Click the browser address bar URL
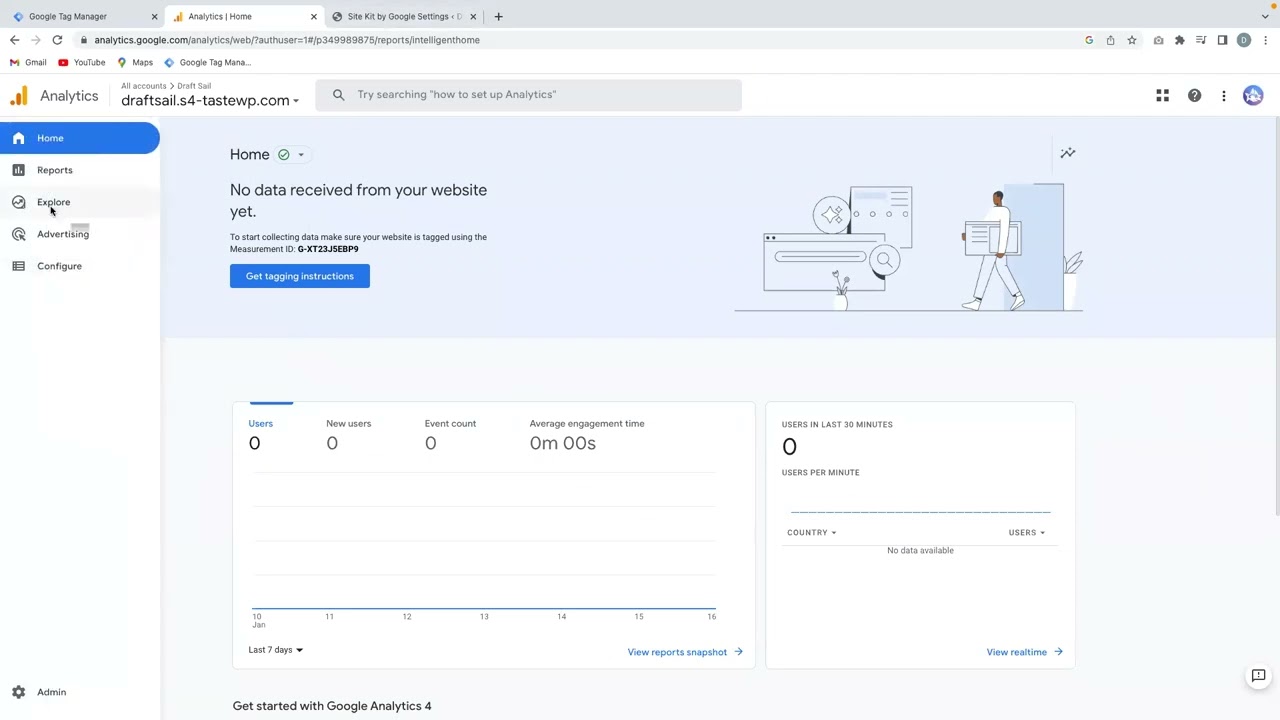The height and width of the screenshot is (720, 1280). point(287,40)
